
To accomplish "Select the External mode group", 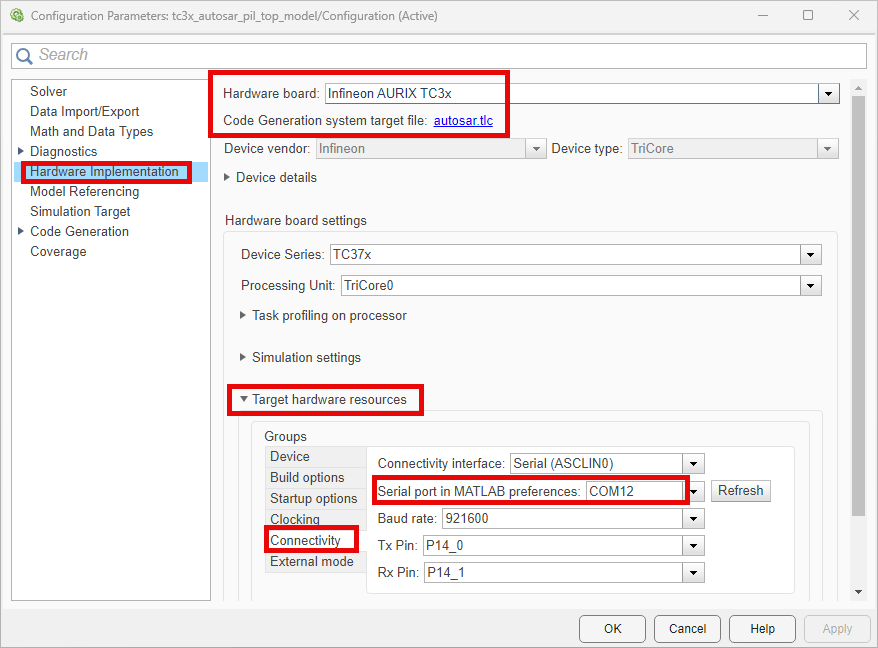I will (x=315, y=561).
